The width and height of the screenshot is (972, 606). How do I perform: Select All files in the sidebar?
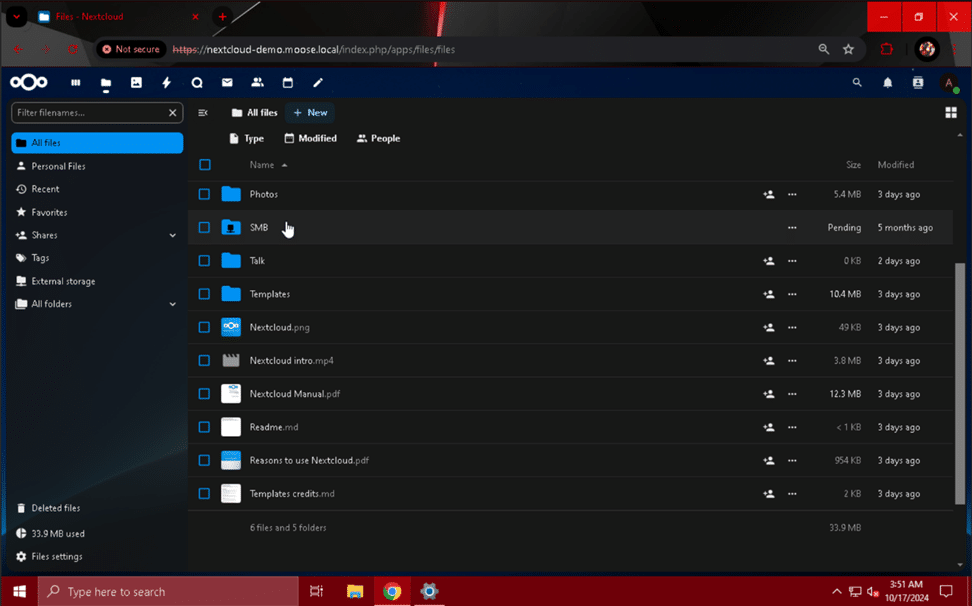[x=97, y=143]
